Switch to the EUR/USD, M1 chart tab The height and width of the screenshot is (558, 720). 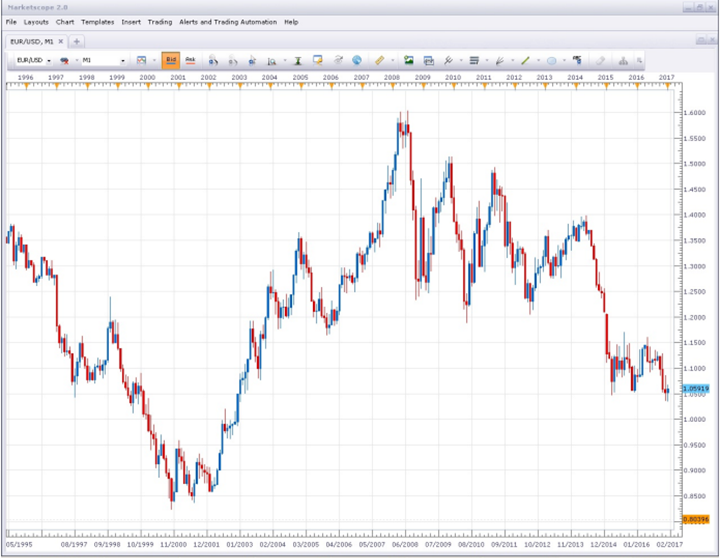click(31, 41)
